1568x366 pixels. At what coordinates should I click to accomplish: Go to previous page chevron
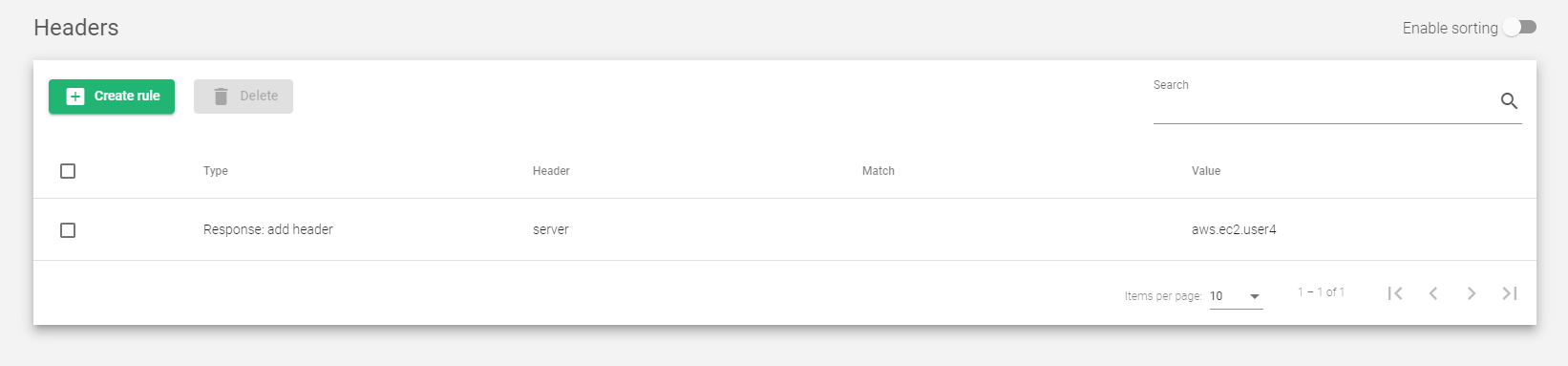[x=1433, y=293]
